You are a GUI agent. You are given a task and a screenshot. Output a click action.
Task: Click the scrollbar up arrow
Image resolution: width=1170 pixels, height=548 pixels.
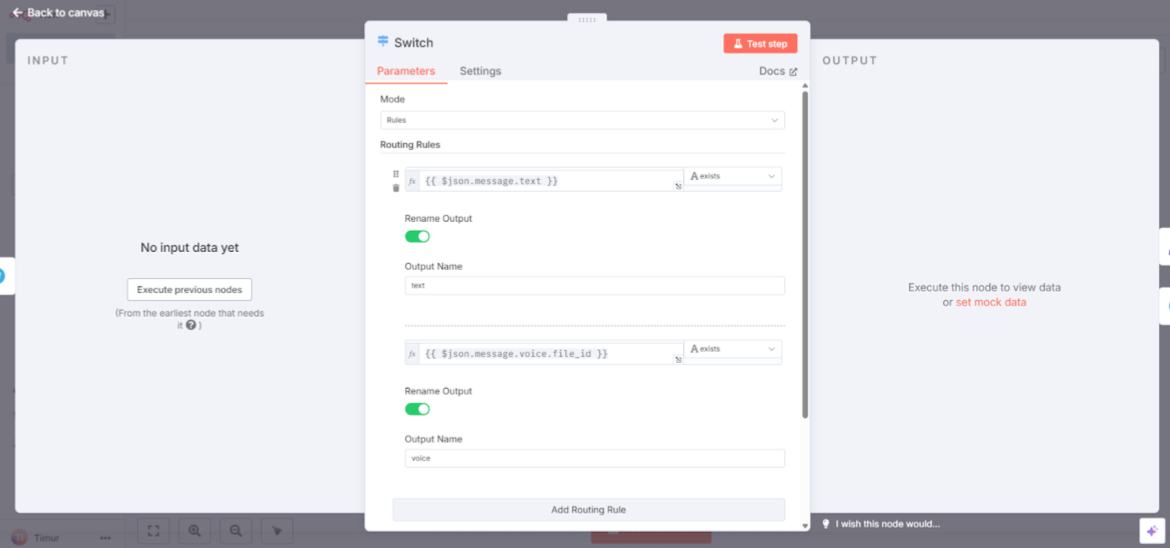click(804, 85)
